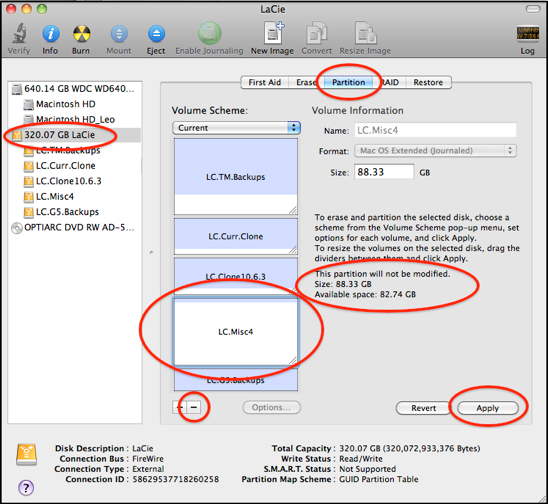548x504 pixels.
Task: Select LC.TM.Backups in the sidebar
Action: tap(75, 150)
